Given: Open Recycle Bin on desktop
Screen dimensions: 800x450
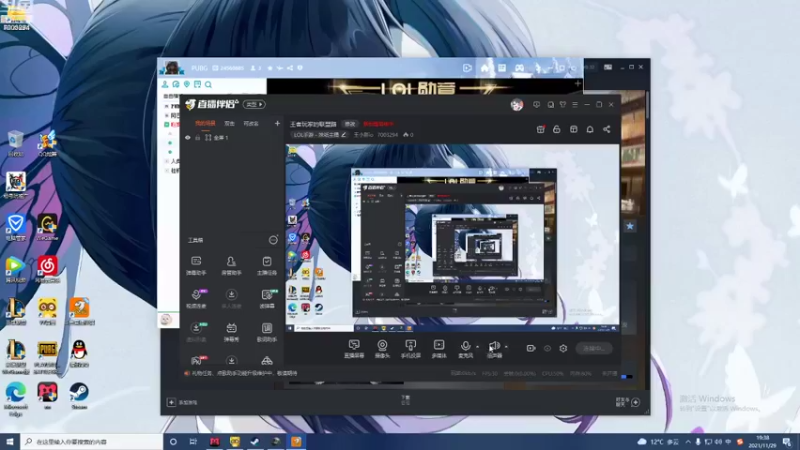Looking at the screenshot, I should (16, 143).
